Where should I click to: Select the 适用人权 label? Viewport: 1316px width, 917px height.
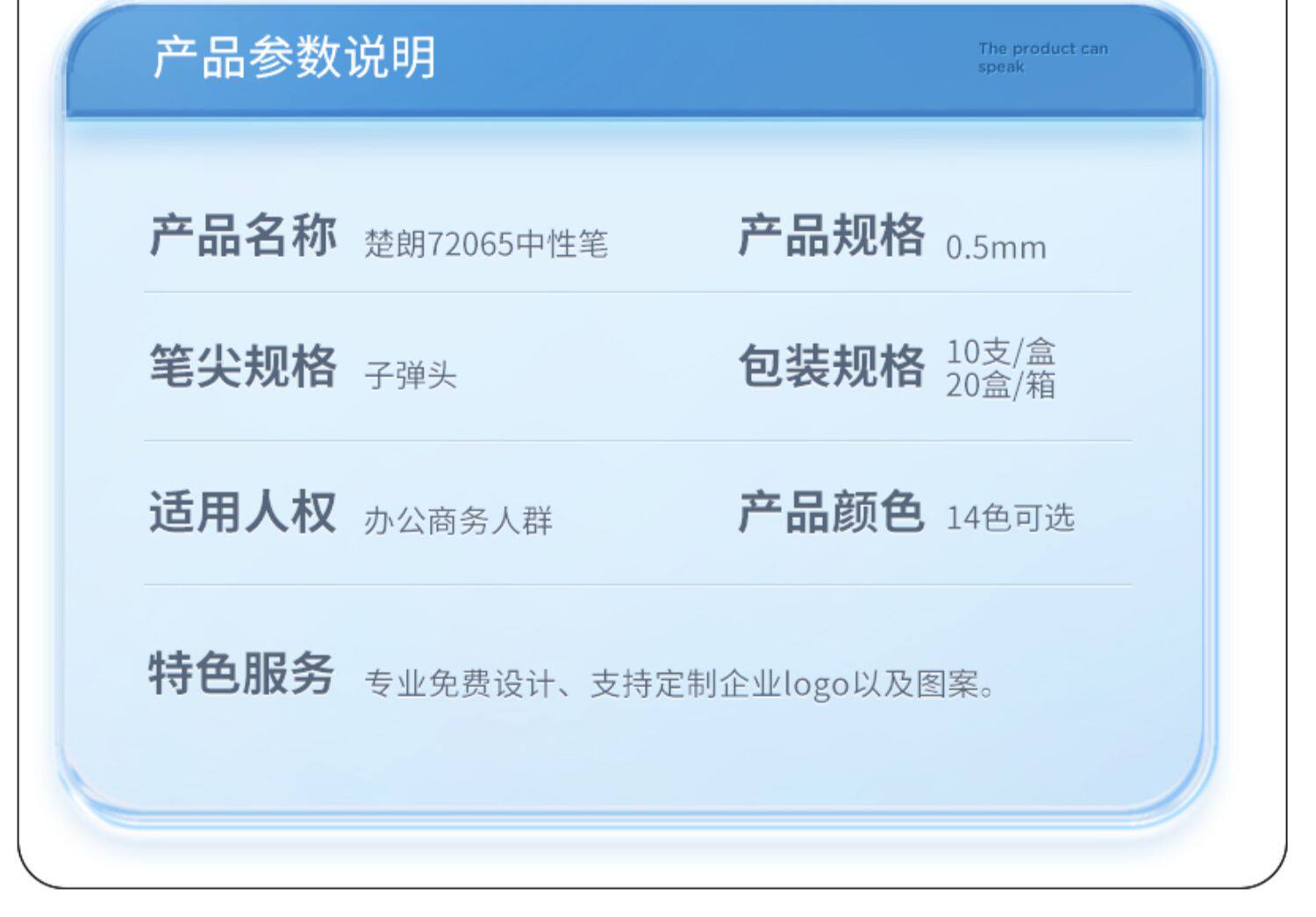point(243,512)
